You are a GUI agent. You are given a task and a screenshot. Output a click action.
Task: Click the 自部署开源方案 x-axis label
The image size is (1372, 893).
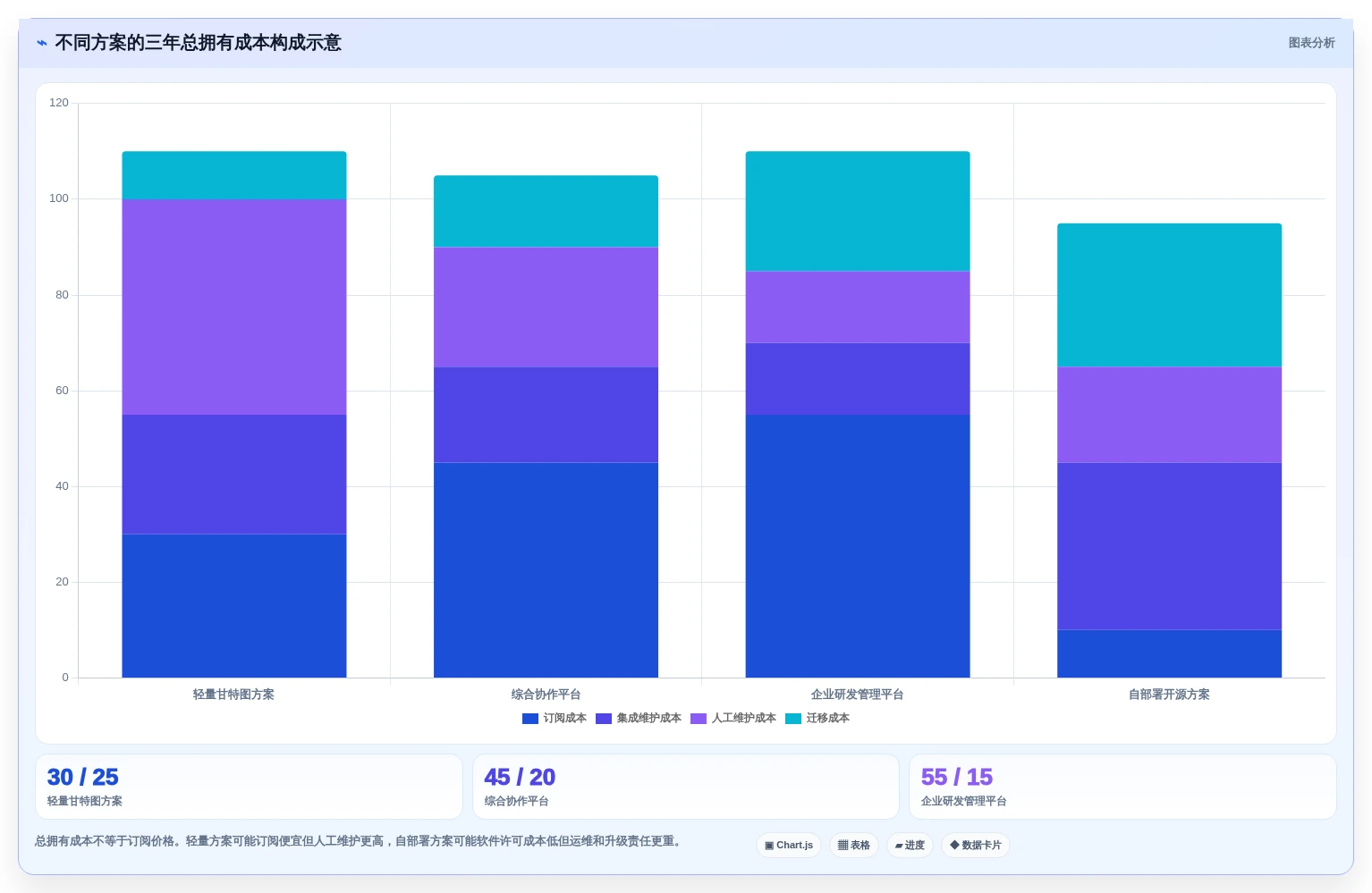click(x=1169, y=695)
